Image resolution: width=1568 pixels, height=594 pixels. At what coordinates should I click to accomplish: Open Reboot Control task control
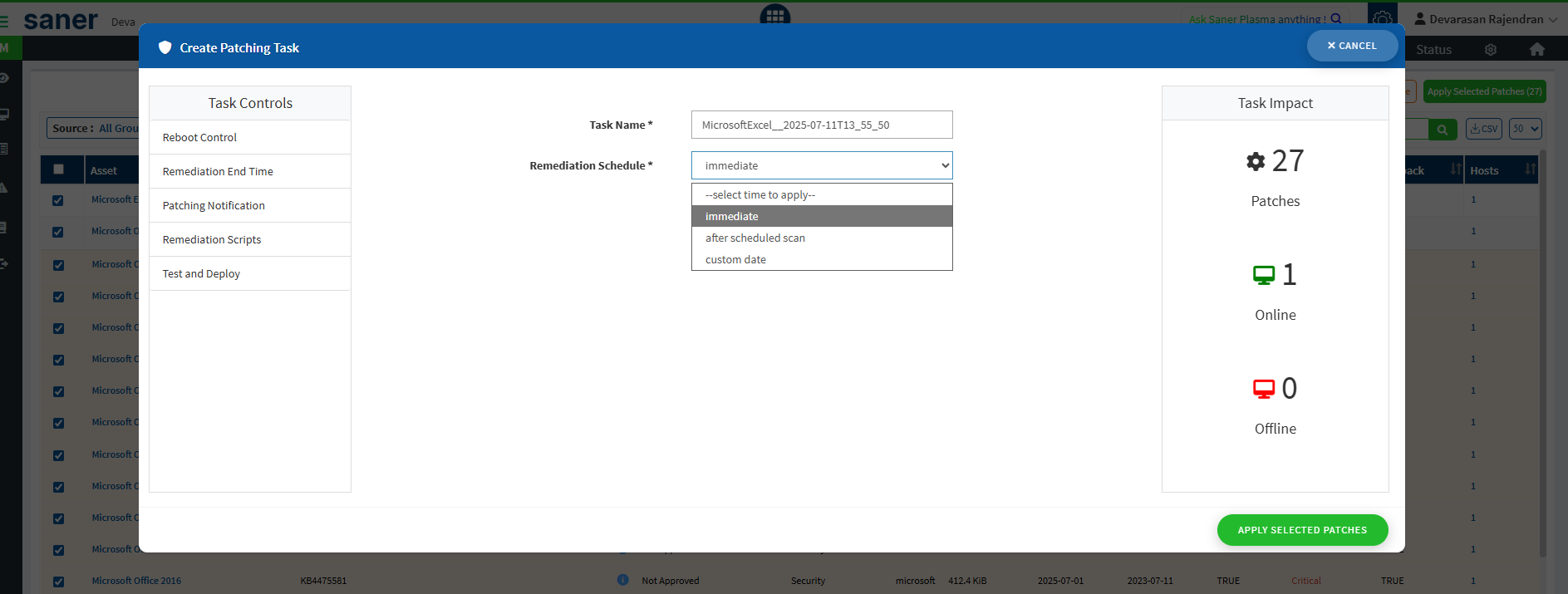coord(250,137)
